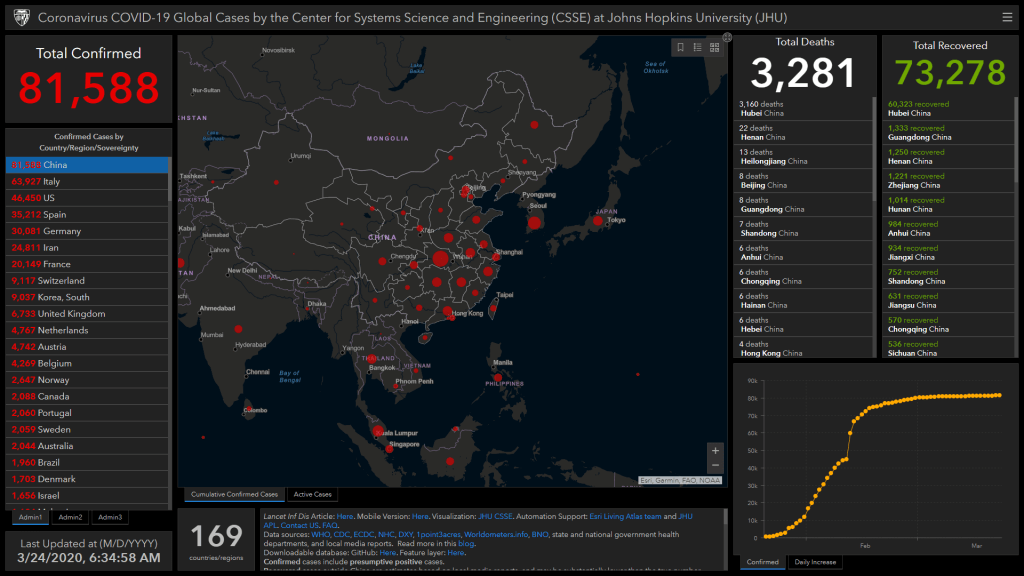
Task: Open the WHO data source link
Action: 320,534
